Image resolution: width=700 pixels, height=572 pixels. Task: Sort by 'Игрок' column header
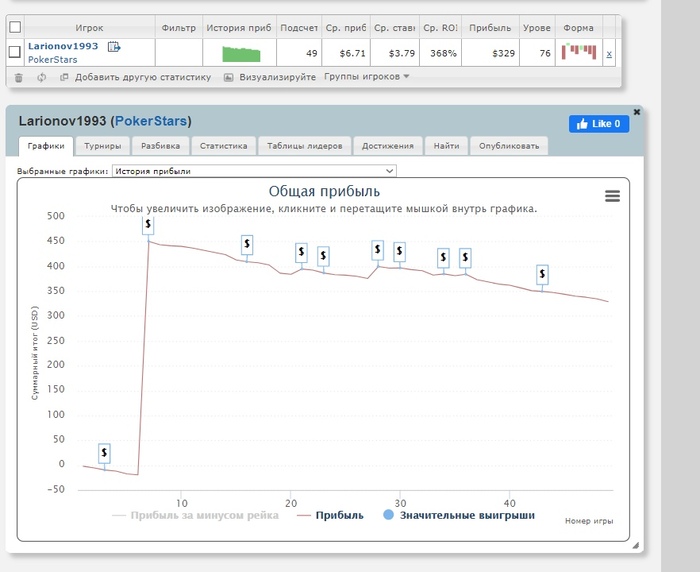tap(89, 28)
